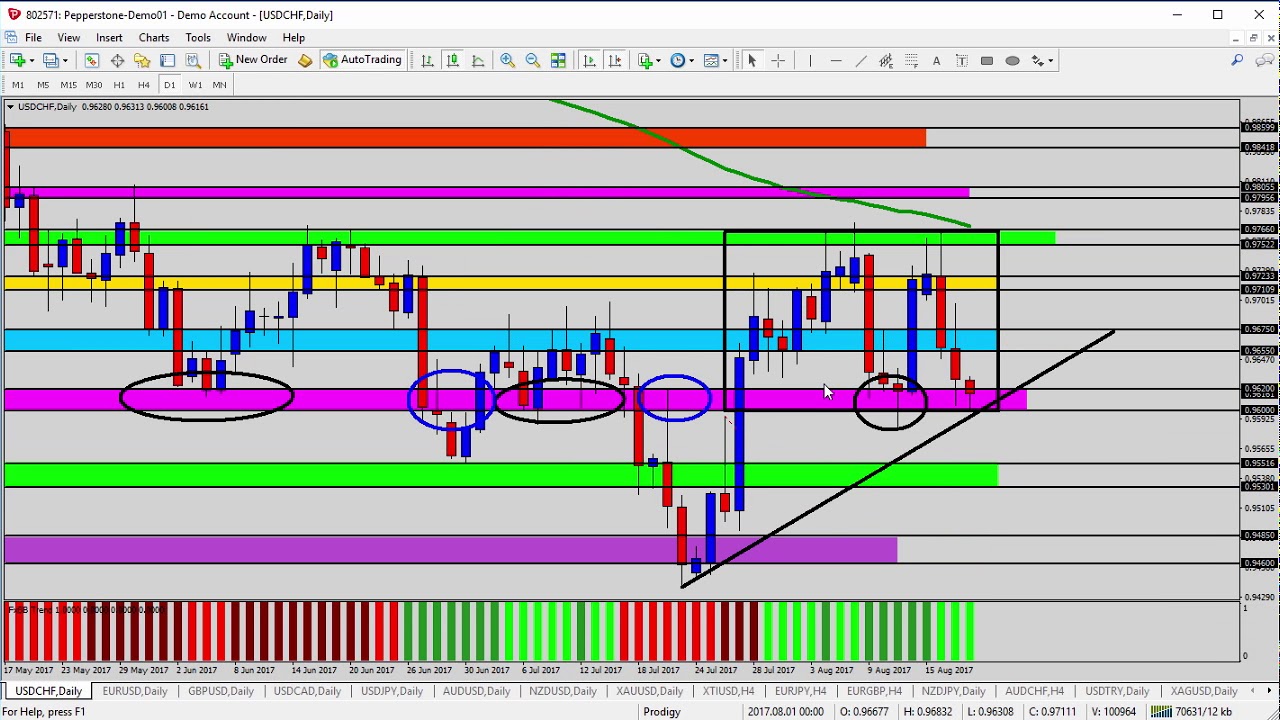Click the New Order button
The image size is (1280, 720).
pyautogui.click(x=253, y=60)
